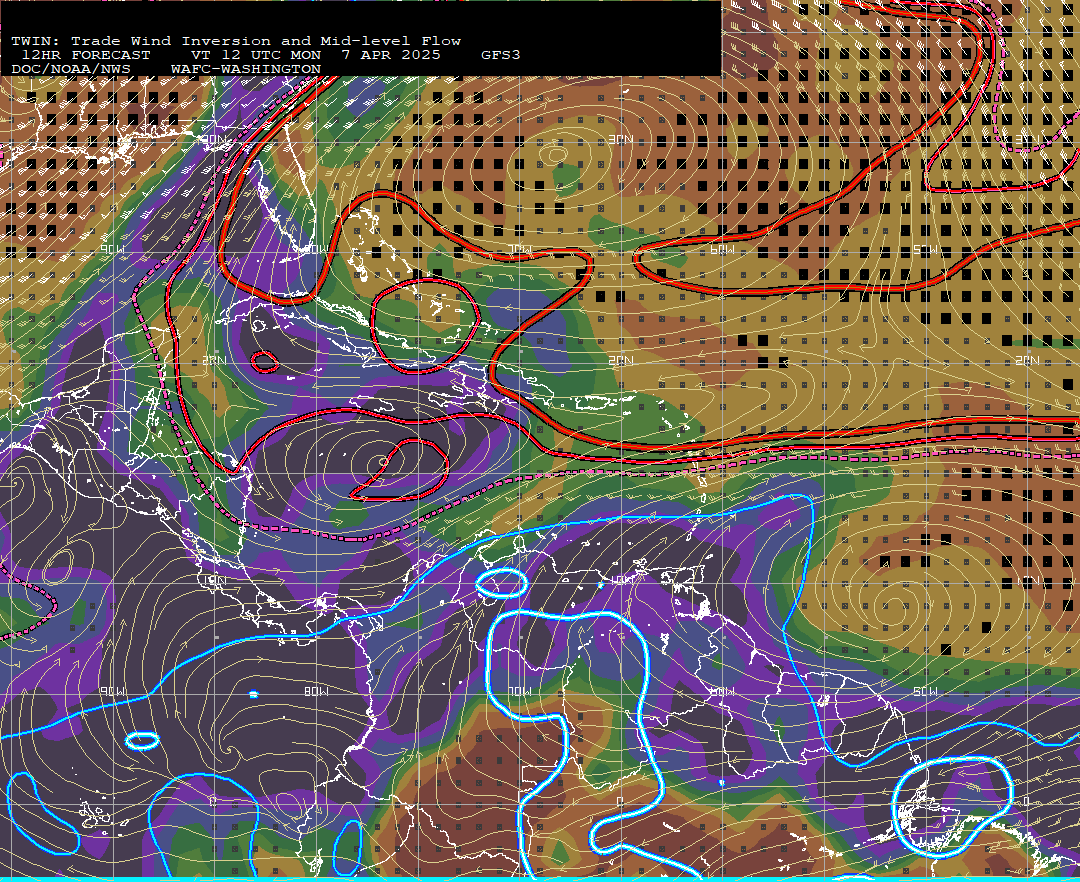
Task: Click the 80W label in the Pacific off Colombia
Action: tap(315, 691)
